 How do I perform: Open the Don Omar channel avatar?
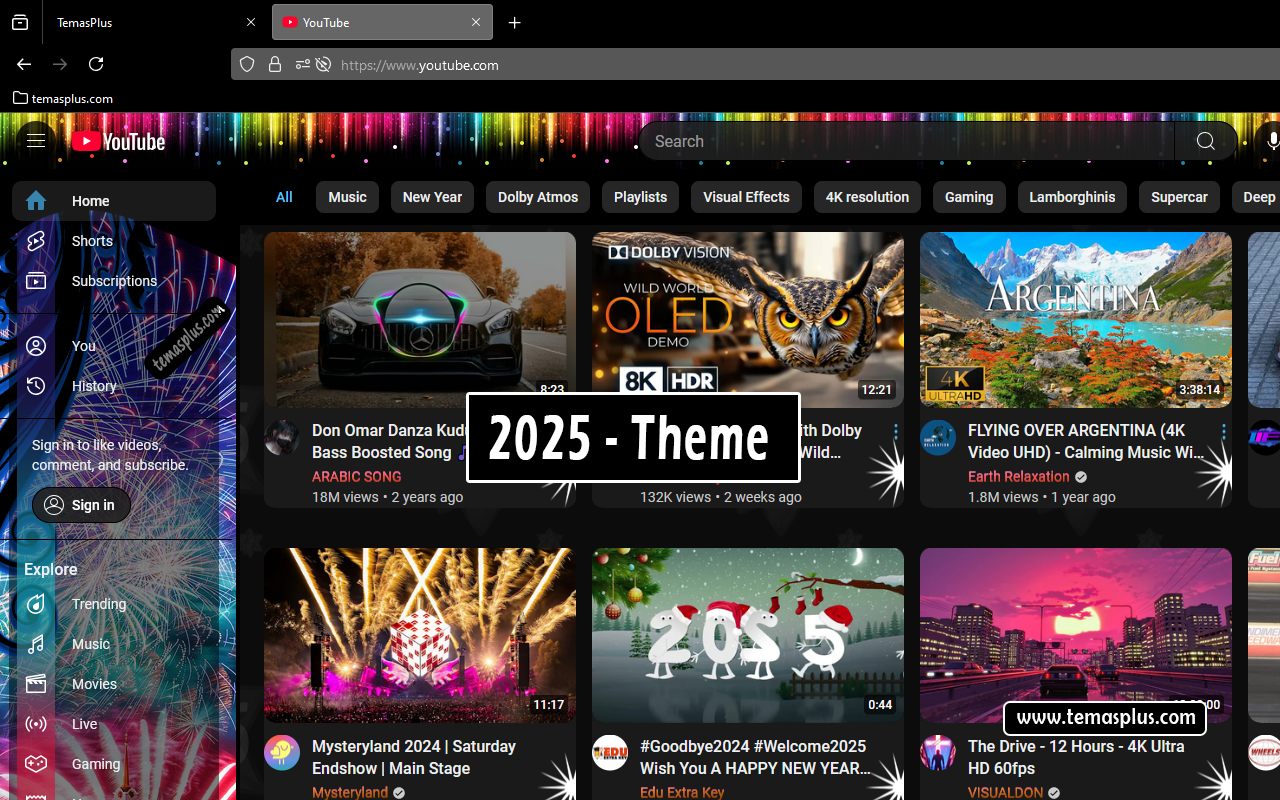[282, 438]
